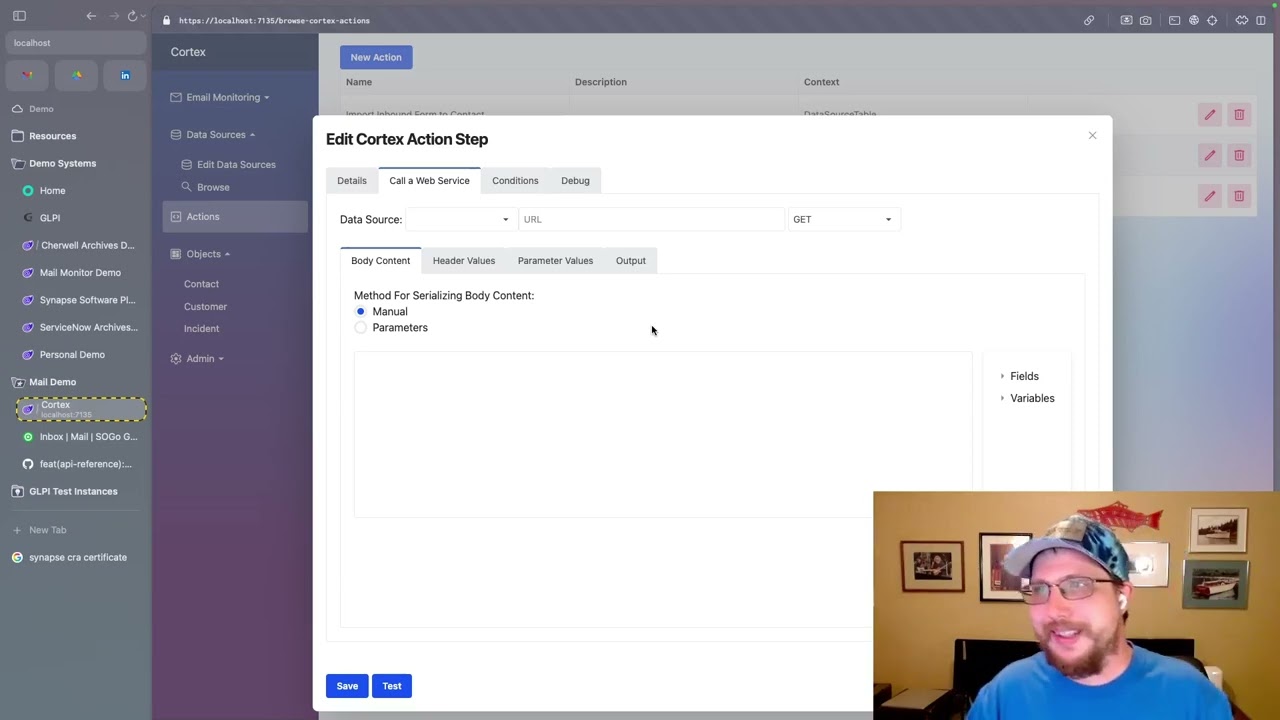Click the trash delete icon in third action row
The height and width of the screenshot is (720, 1280).
click(1239, 196)
